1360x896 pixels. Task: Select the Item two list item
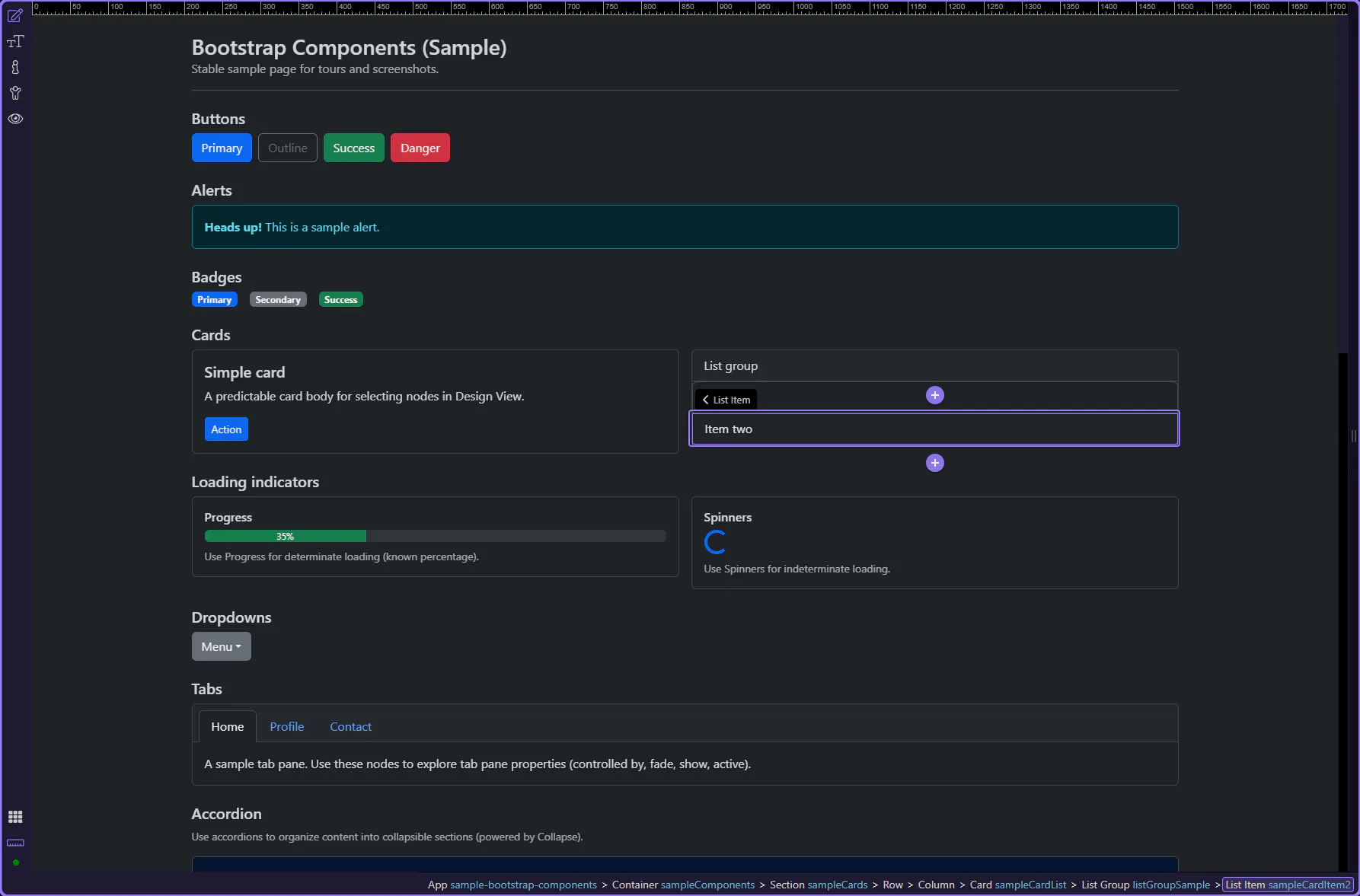[934, 429]
